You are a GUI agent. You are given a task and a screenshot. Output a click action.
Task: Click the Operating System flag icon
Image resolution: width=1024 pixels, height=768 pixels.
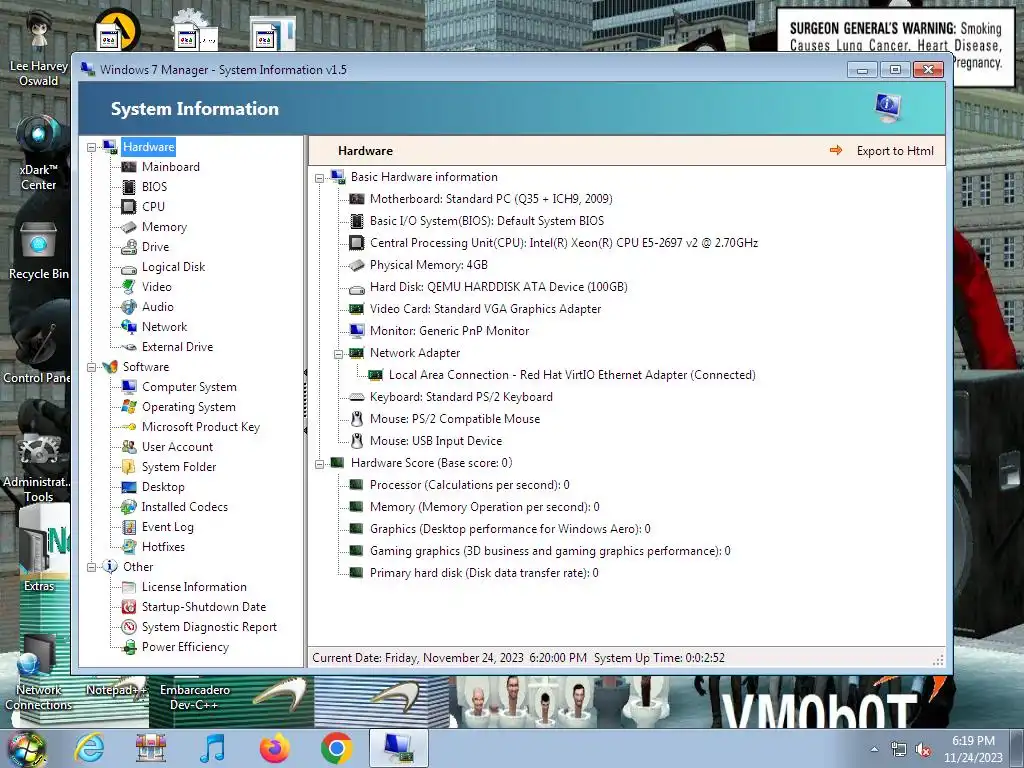tap(129, 407)
